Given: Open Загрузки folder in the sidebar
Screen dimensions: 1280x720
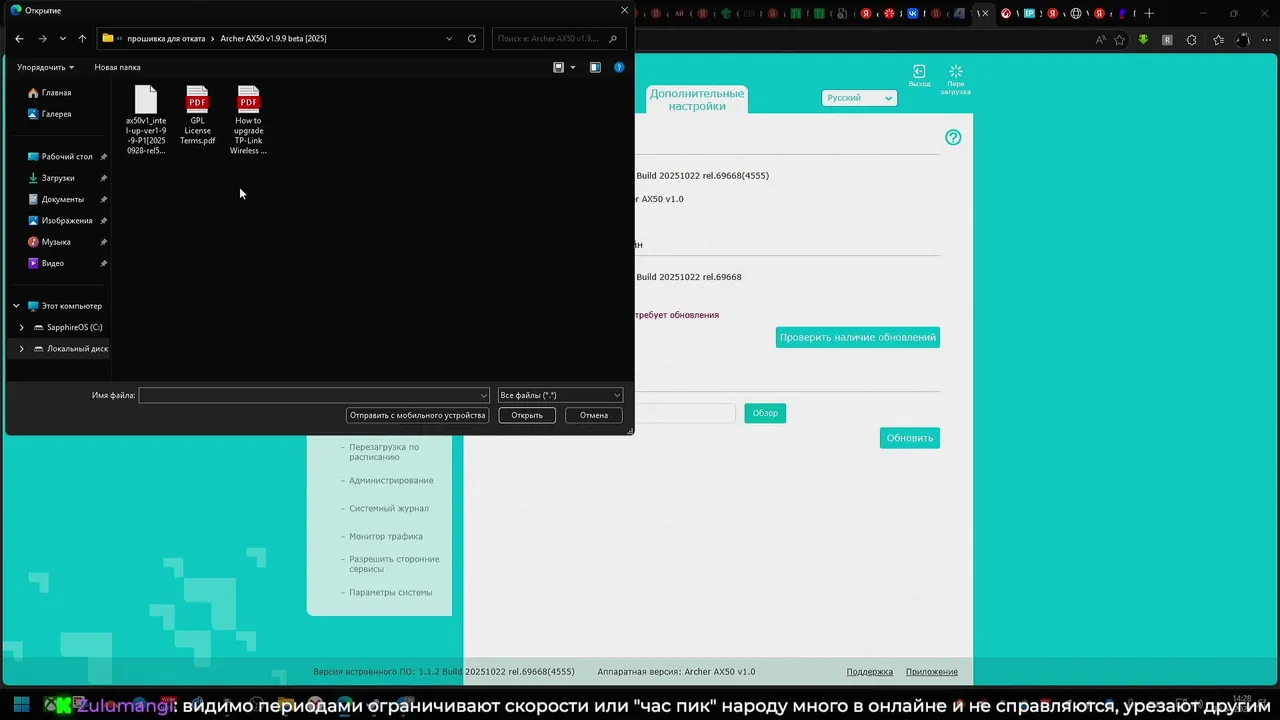Looking at the screenshot, I should click(x=58, y=178).
